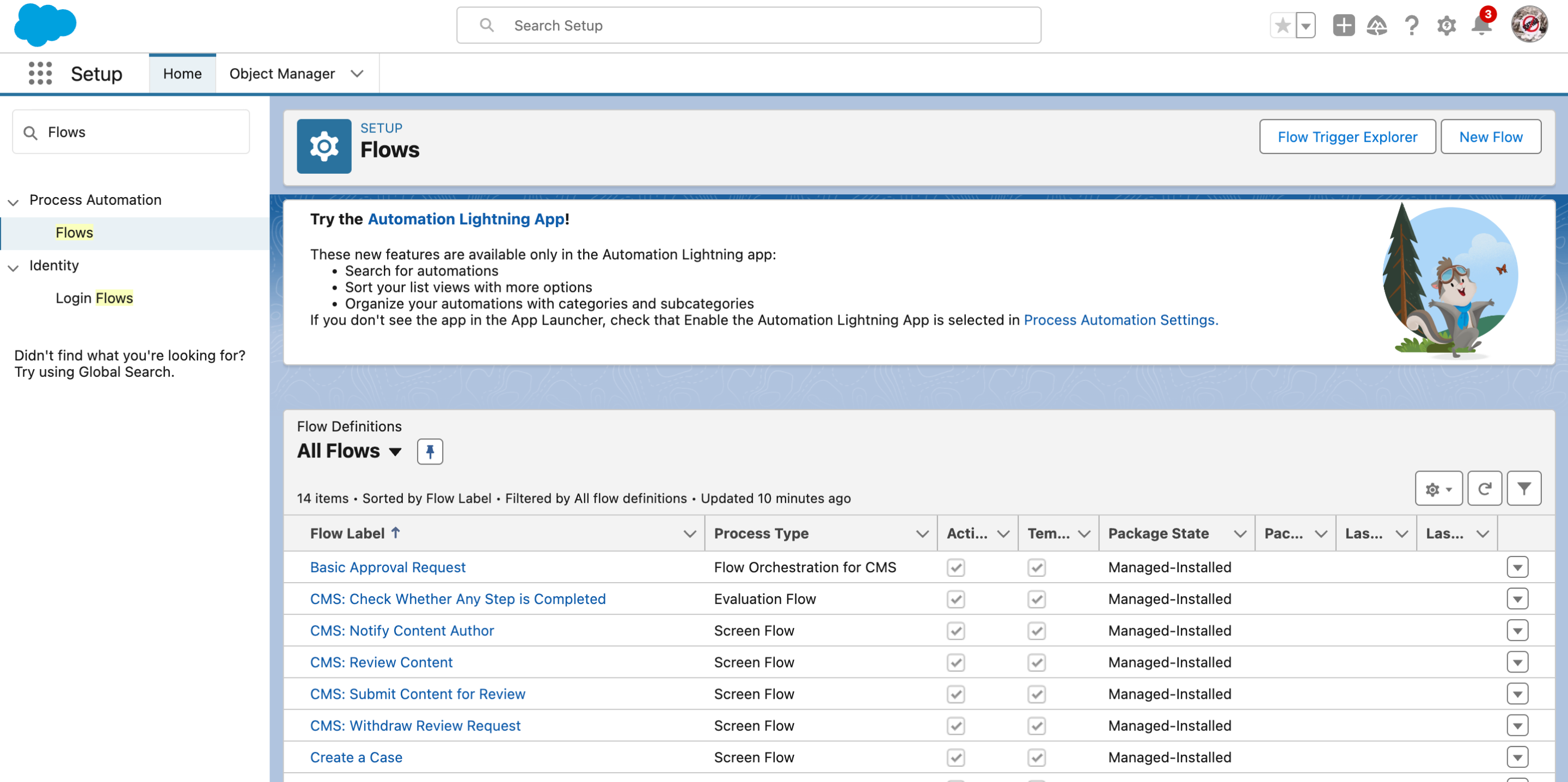Toggle Active checkbox for Create a Case
Viewport: 1568px width, 782px height.
(x=955, y=757)
